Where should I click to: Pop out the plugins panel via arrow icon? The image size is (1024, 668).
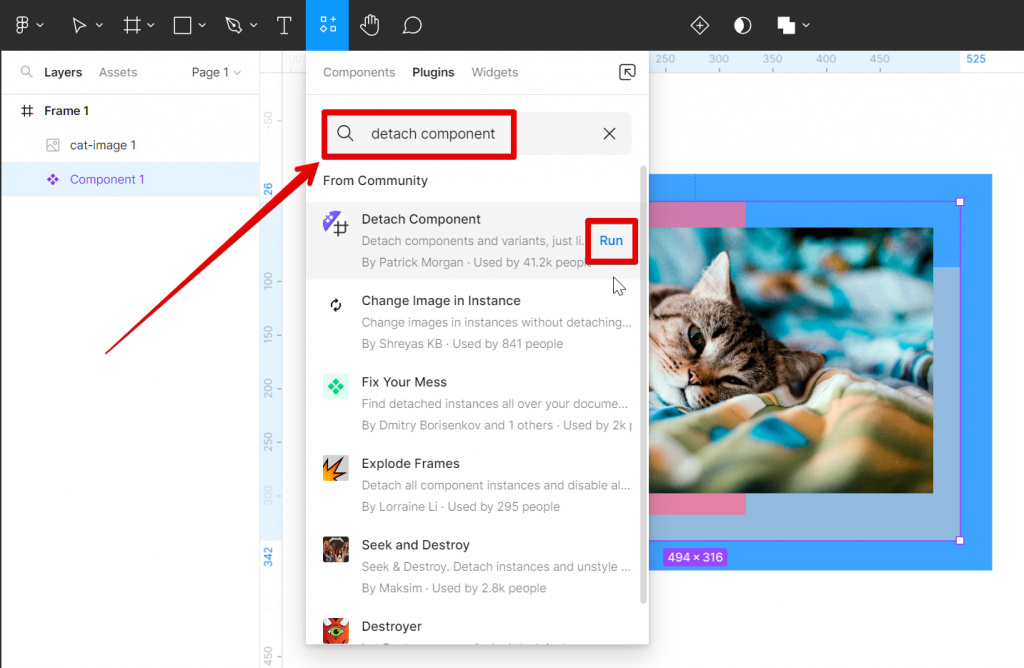pyautogui.click(x=628, y=72)
